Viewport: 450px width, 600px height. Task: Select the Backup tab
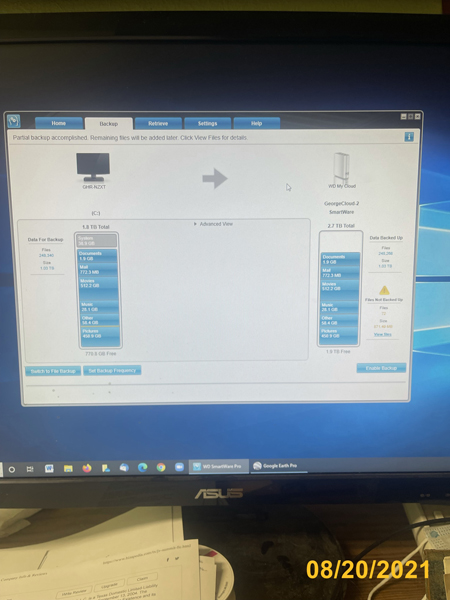tap(109, 124)
